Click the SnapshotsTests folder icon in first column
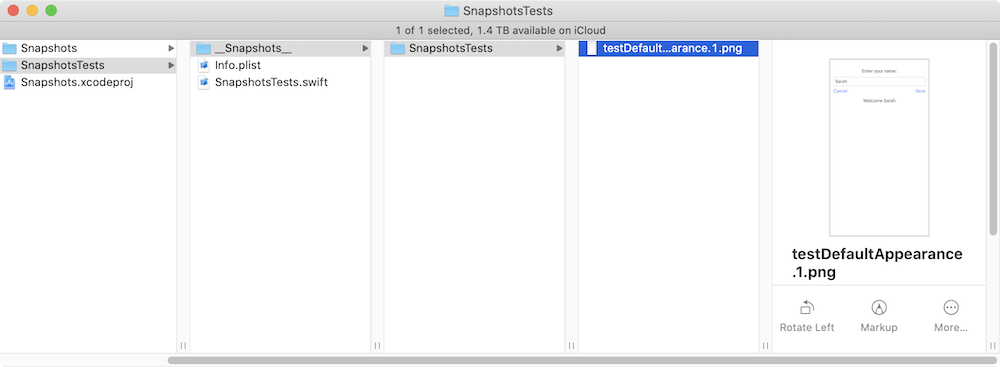The image size is (1000, 367). pyautogui.click(x=9, y=66)
